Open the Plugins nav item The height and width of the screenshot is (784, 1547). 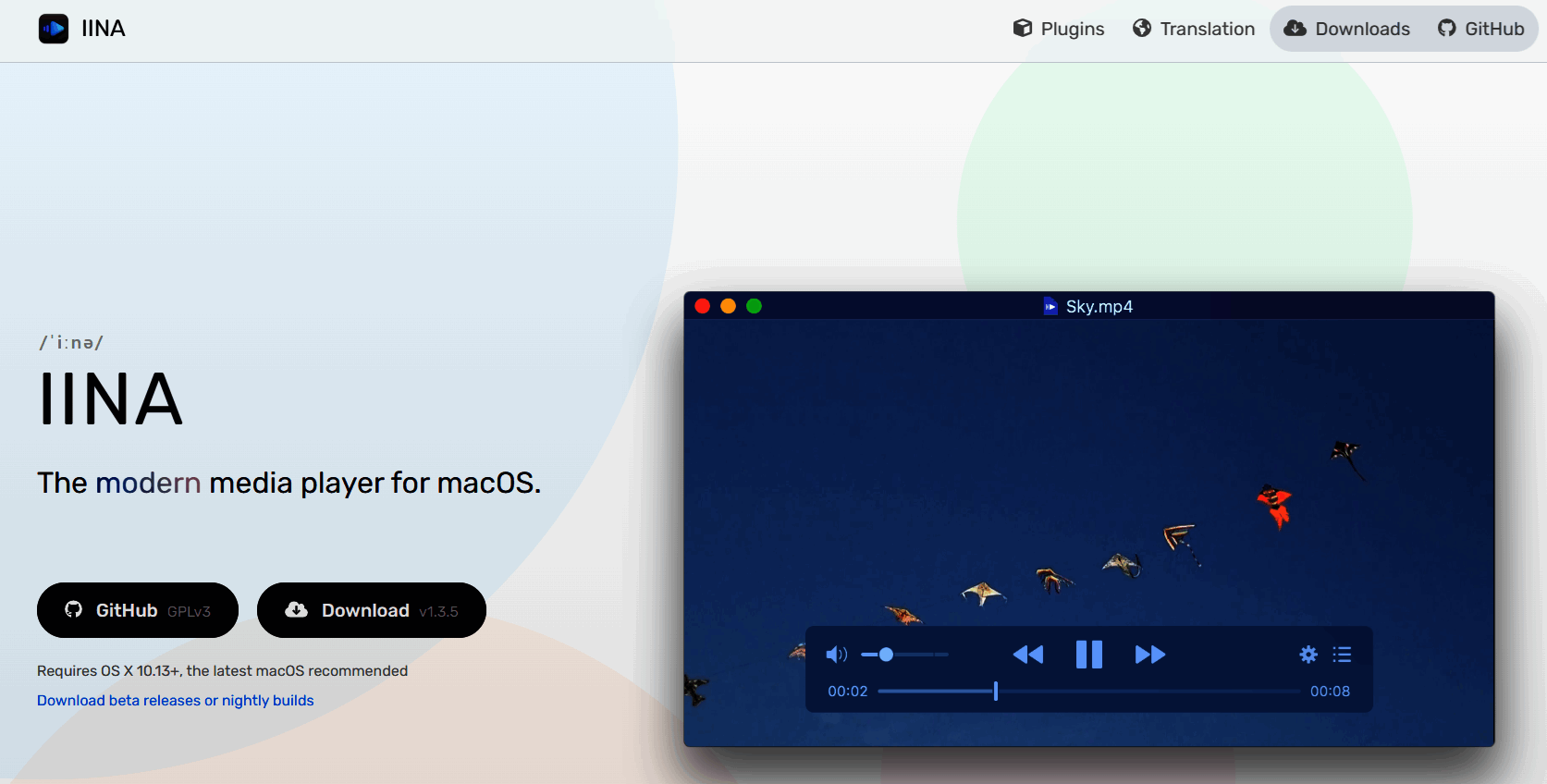[1058, 29]
